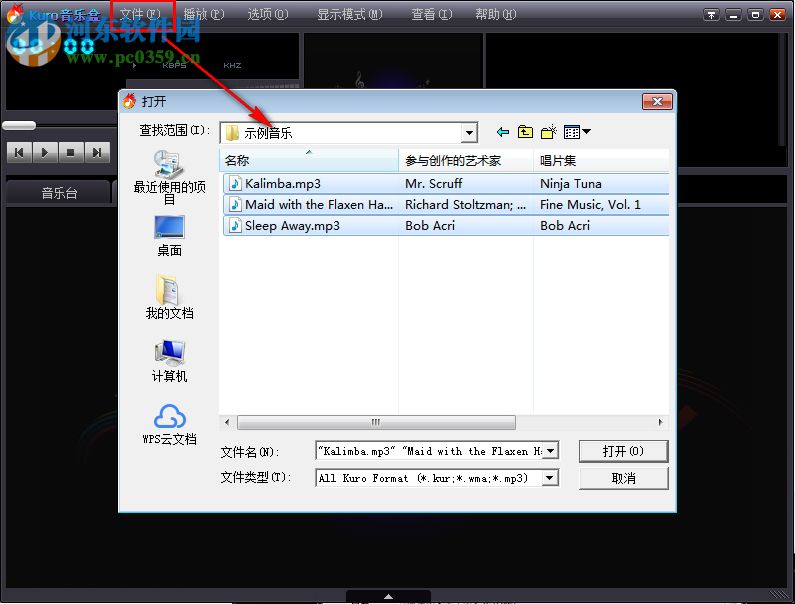
Task: Click Bob Acri artist cell
Action: pyautogui.click(x=430, y=226)
